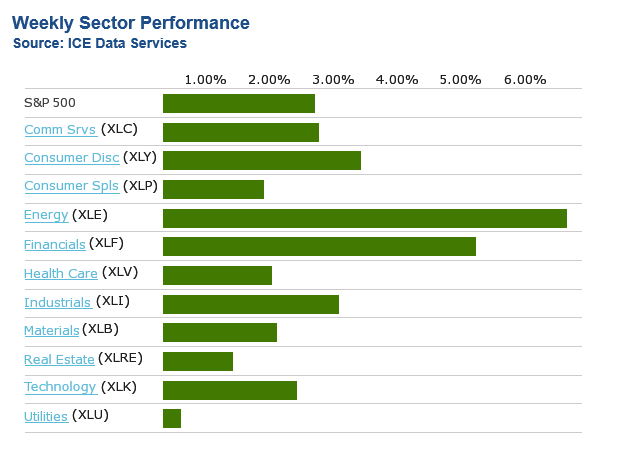Open the Industrials sector link
The height and width of the screenshot is (454, 626).
[x=57, y=302]
